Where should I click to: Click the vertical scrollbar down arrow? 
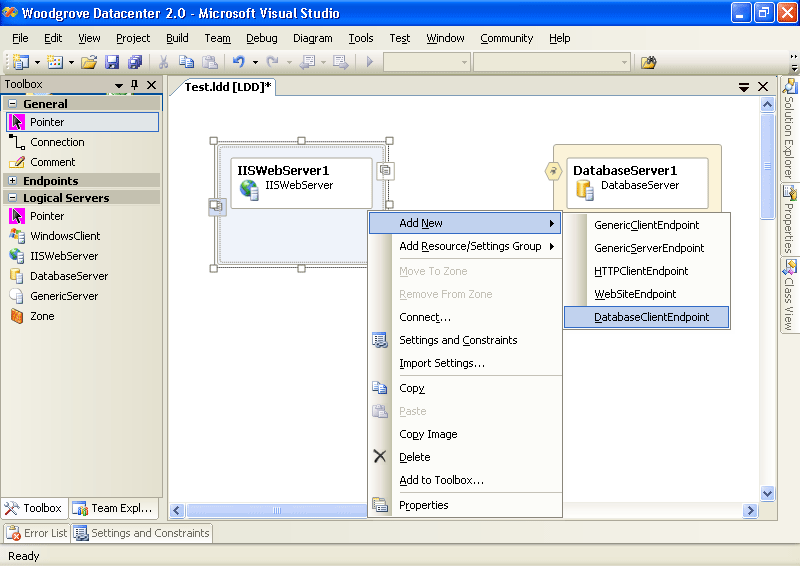pos(768,492)
